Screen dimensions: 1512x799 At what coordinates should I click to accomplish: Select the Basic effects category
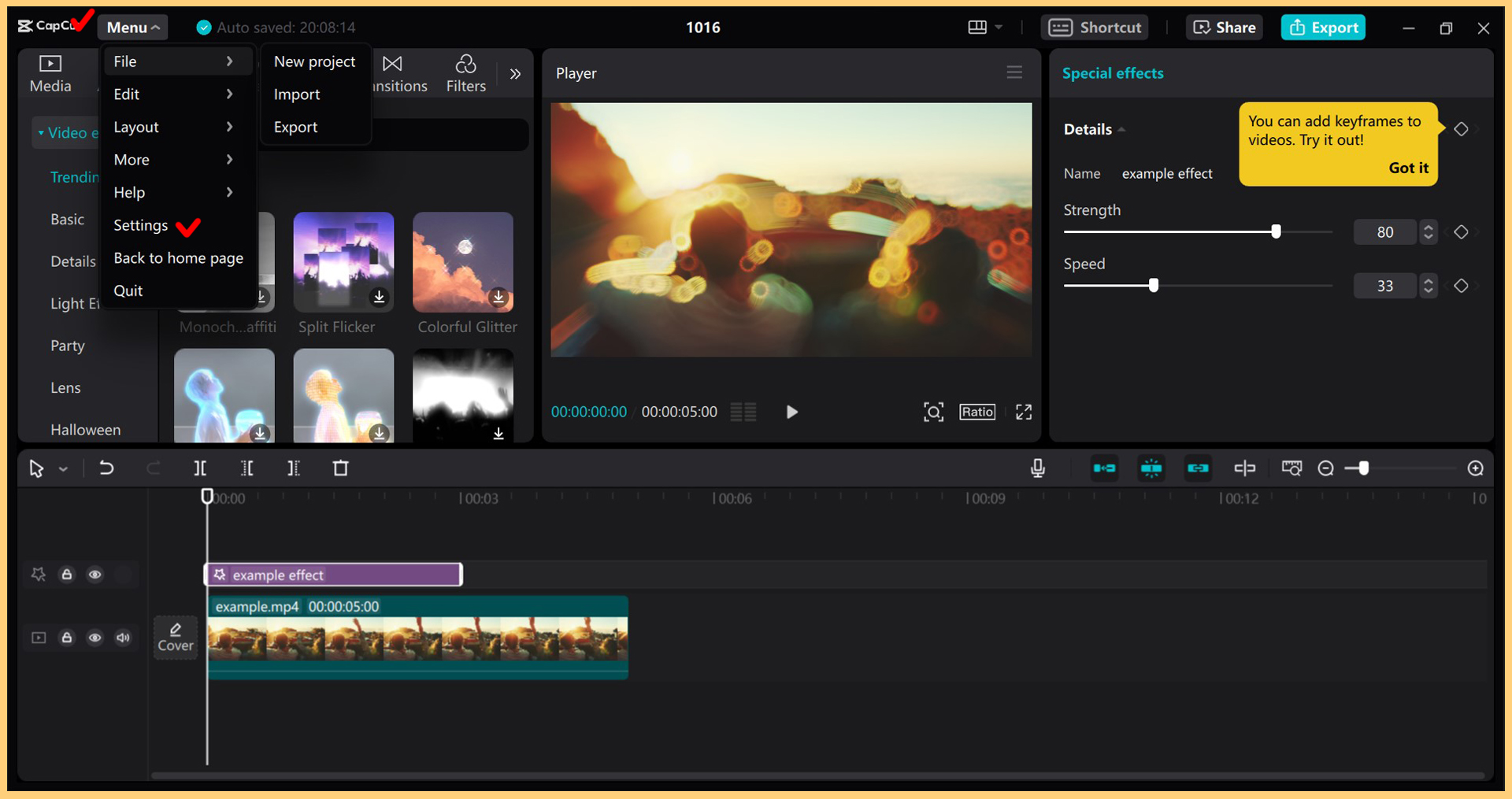coord(68,220)
